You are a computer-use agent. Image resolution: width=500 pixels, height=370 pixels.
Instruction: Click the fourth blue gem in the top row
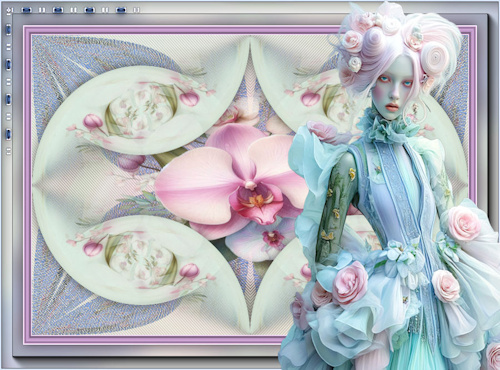click(121, 10)
